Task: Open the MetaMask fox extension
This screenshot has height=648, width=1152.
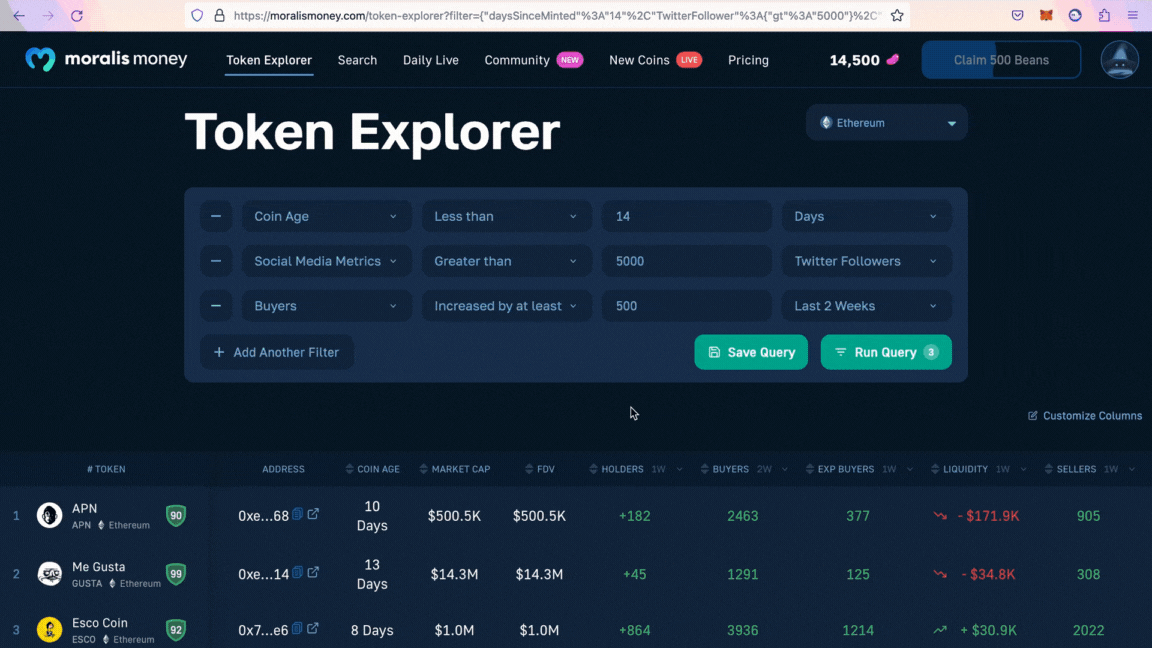Action: tap(1046, 15)
